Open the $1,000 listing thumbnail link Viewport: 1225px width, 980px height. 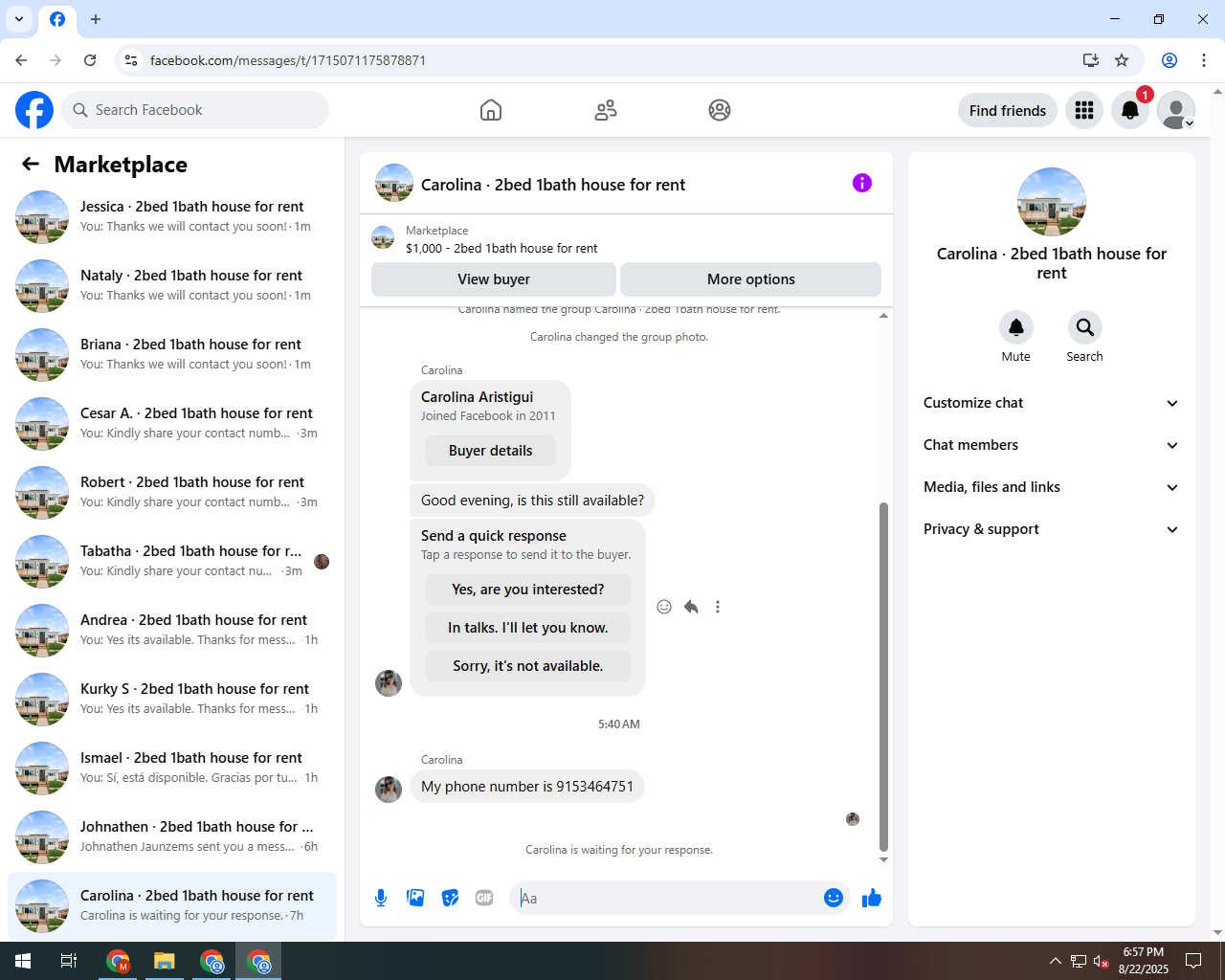click(383, 238)
